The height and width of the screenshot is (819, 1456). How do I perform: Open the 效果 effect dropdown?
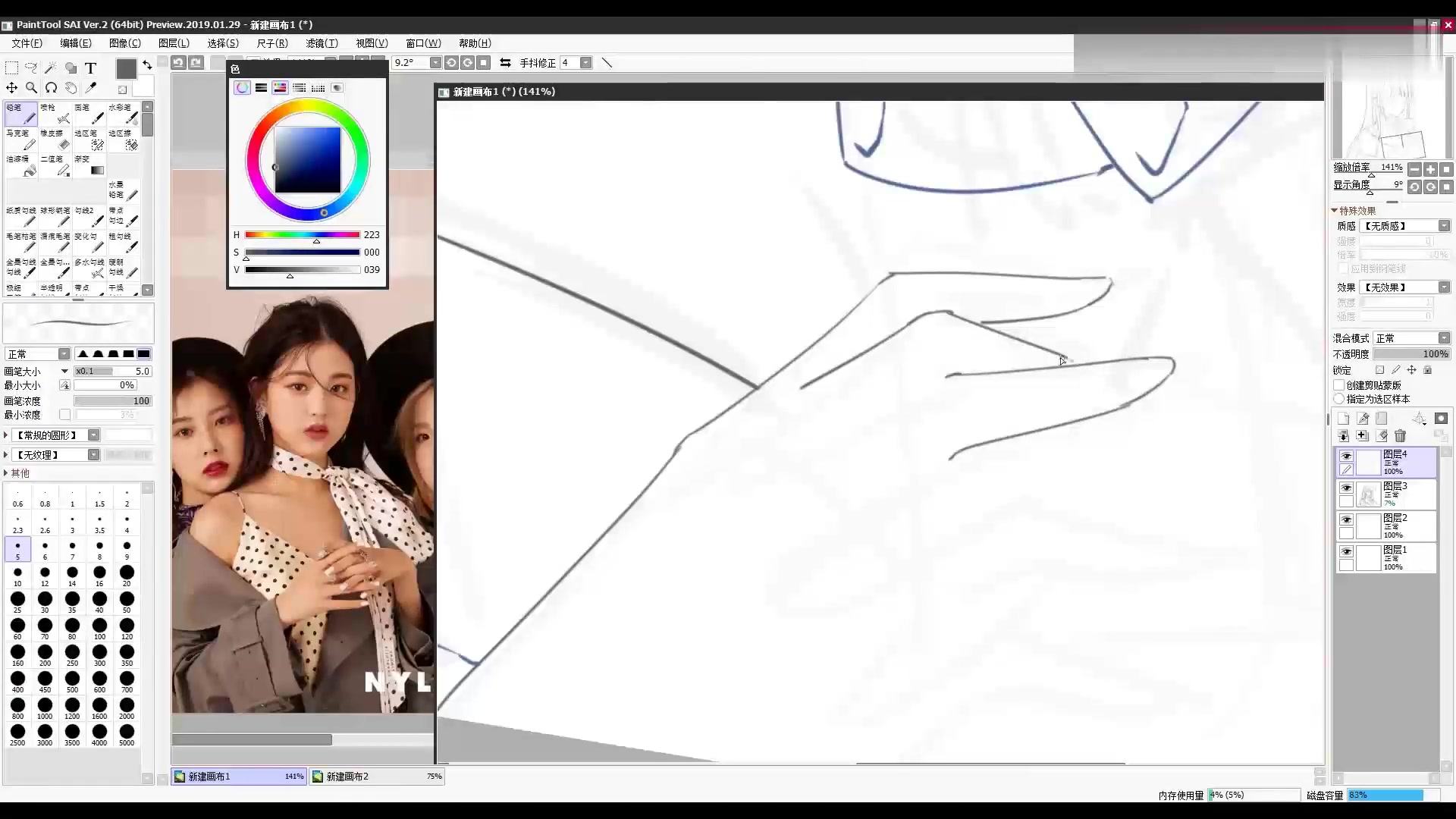1407,287
